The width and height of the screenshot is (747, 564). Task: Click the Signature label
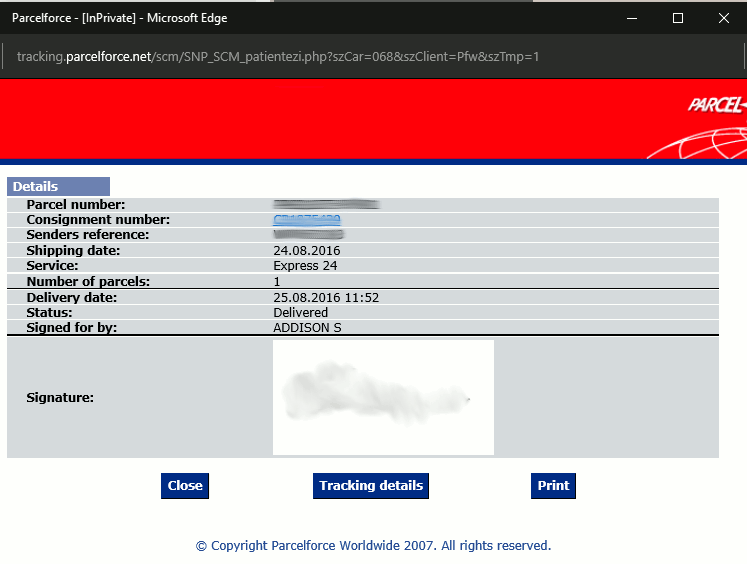60,397
